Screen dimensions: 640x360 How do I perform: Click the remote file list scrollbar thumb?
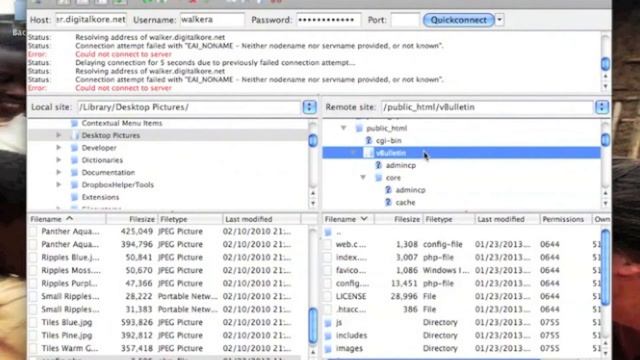tap(605, 267)
